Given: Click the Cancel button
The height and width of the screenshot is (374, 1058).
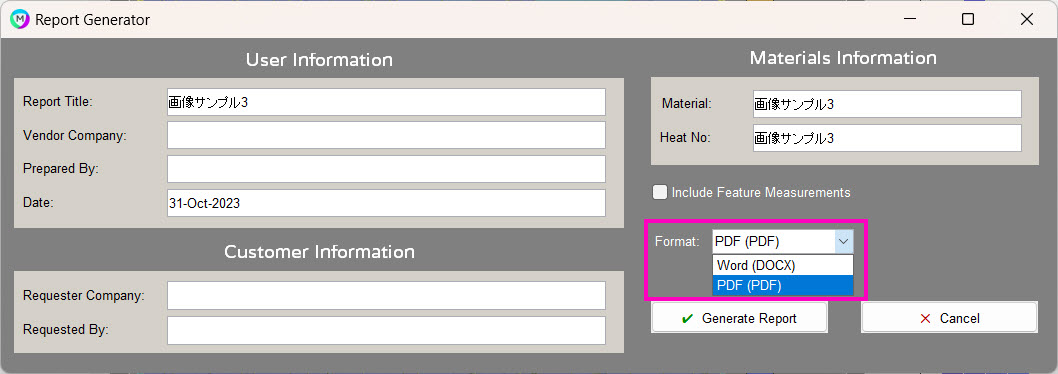Looking at the screenshot, I should point(949,317).
